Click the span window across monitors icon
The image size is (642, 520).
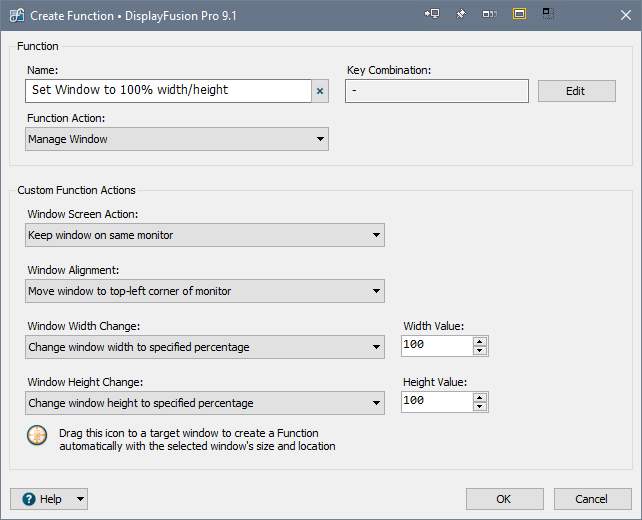[x=490, y=14]
